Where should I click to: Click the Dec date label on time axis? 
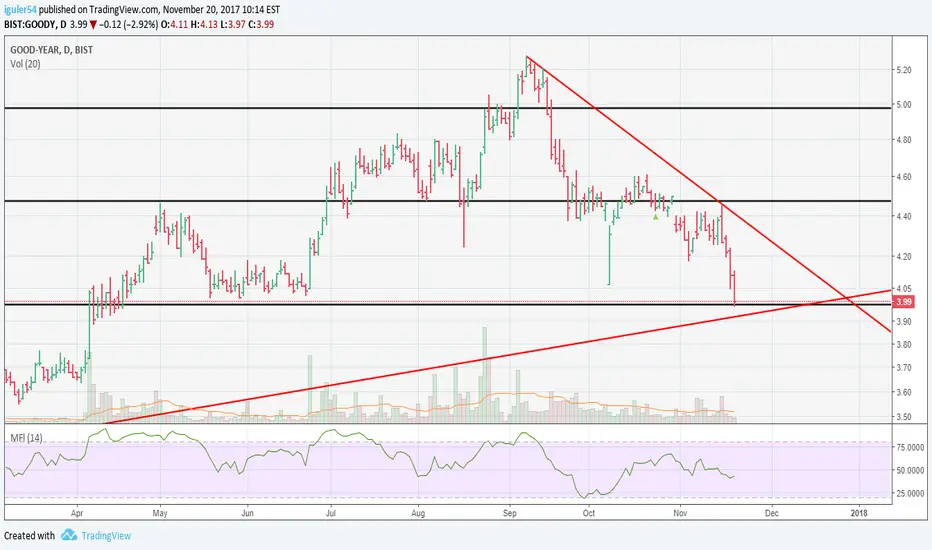772,513
